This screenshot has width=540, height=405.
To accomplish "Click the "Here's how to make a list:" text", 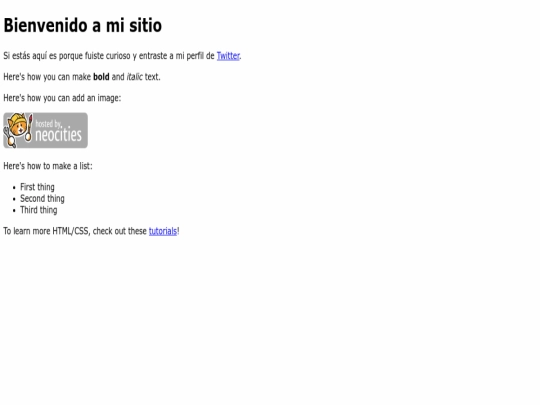I will (x=48, y=166).
